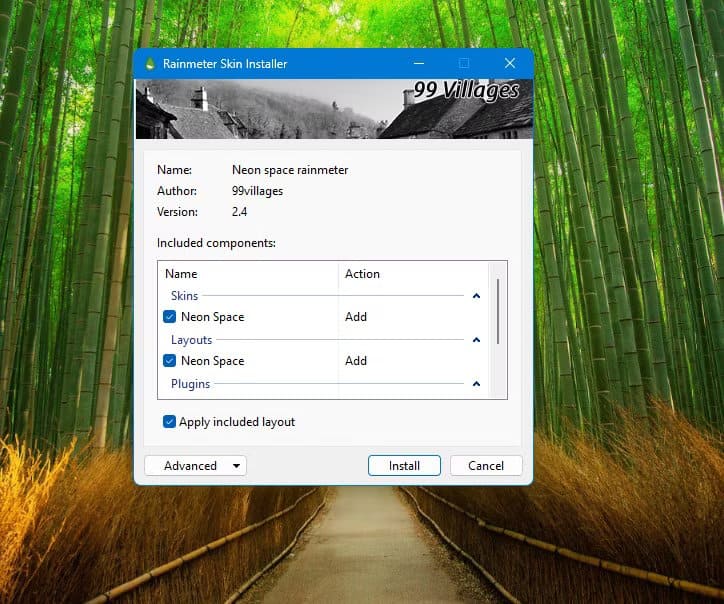The width and height of the screenshot is (724, 604).
Task: Select the Add action in Skins row
Action: [x=356, y=317]
